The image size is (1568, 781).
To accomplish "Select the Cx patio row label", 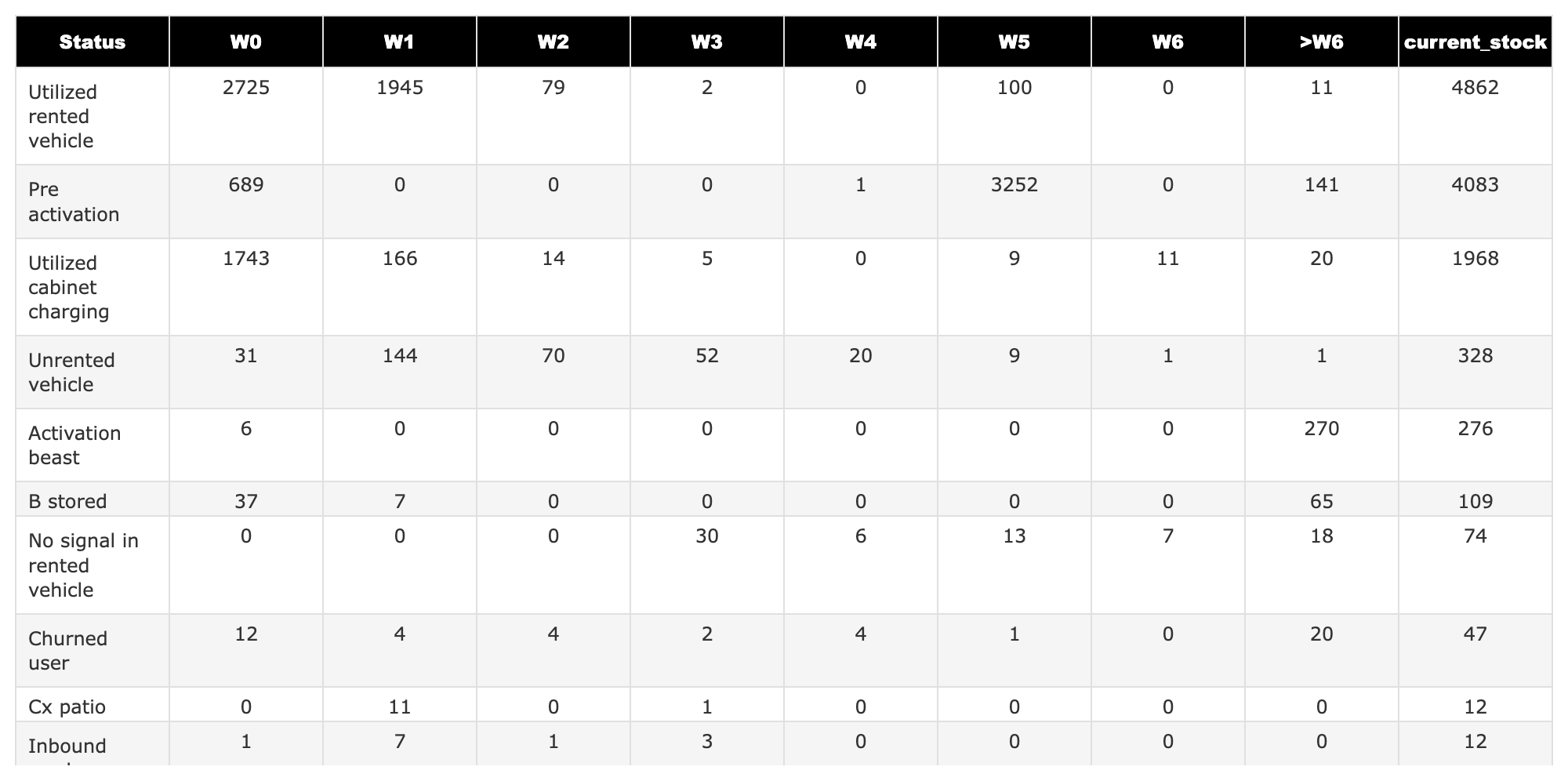I will pos(67,707).
